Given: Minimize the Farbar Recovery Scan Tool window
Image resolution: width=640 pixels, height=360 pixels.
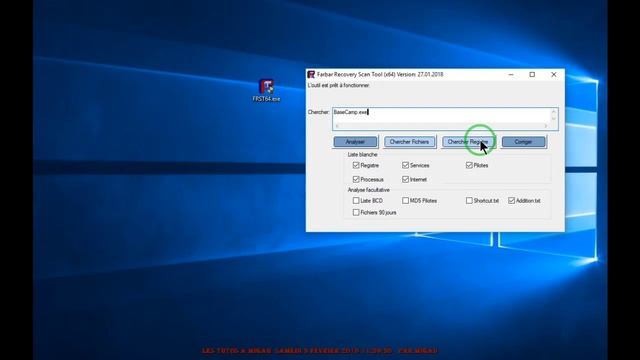Looking at the screenshot, I should [x=511, y=74].
